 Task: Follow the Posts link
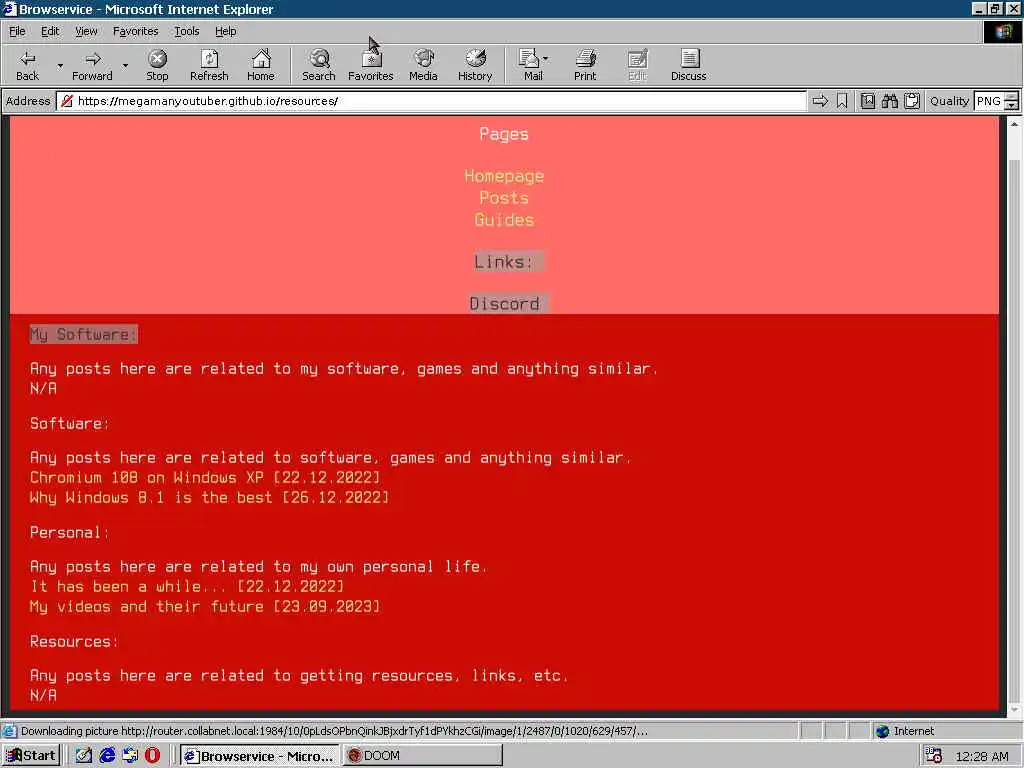click(x=504, y=198)
